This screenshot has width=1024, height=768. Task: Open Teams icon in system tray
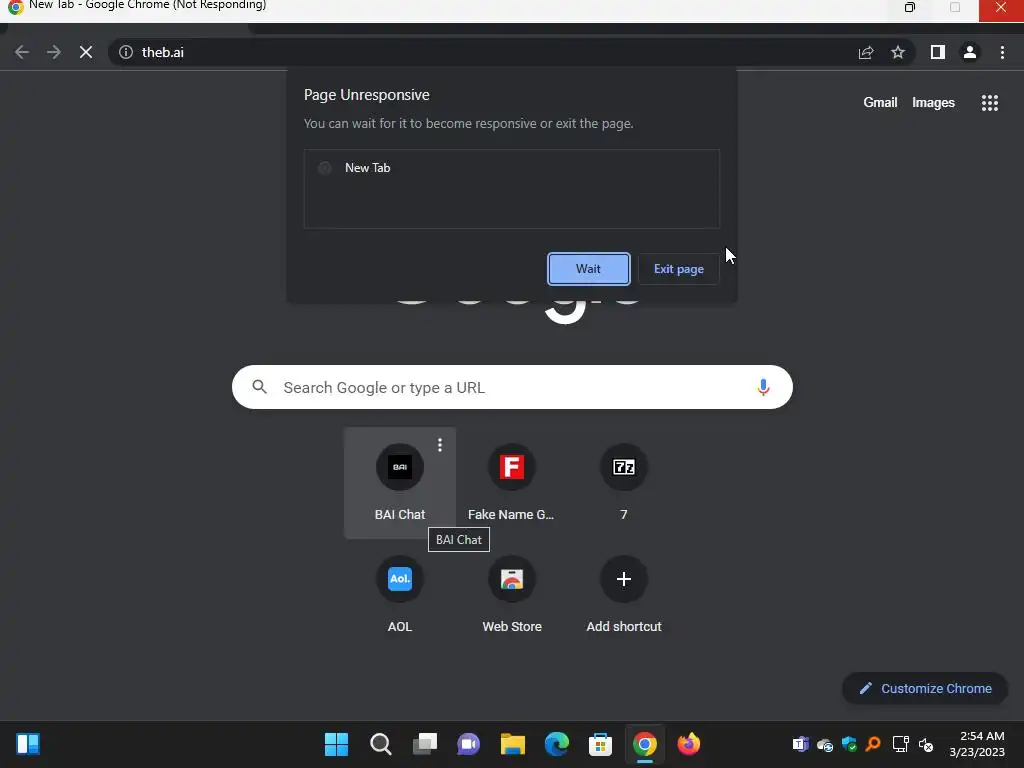tap(800, 744)
